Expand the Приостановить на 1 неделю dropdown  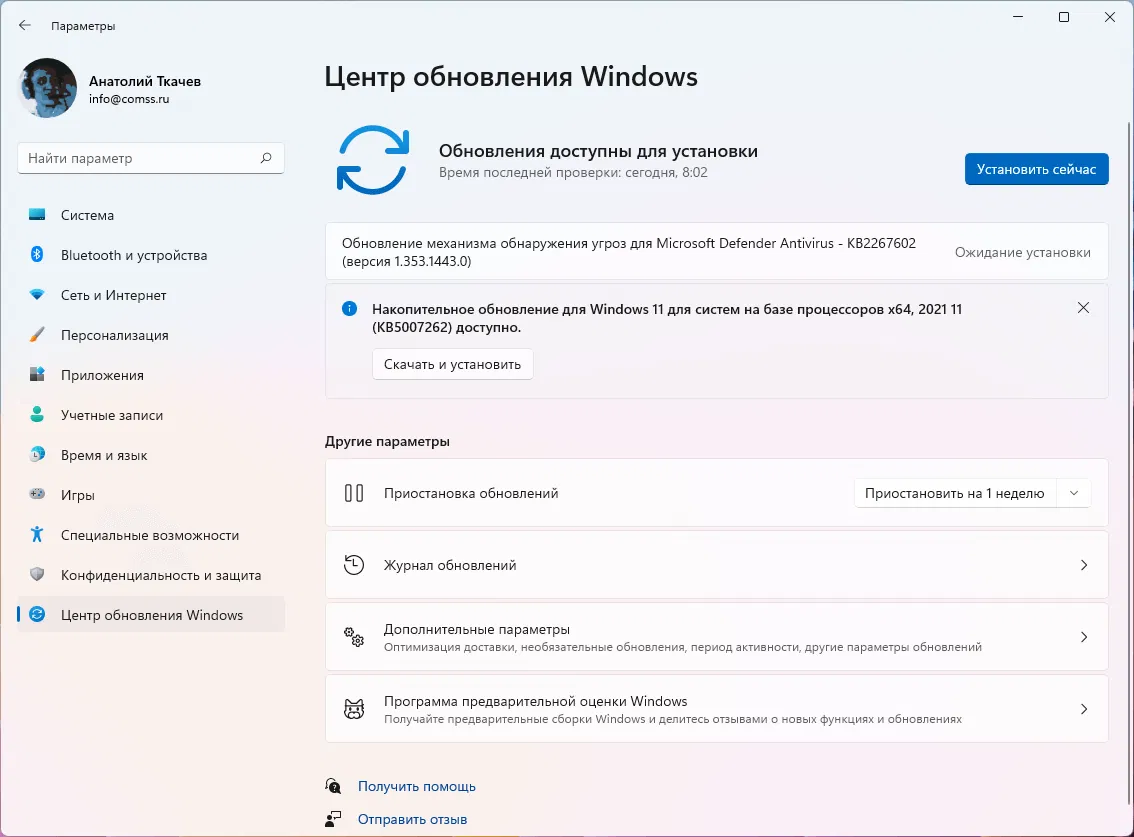point(1074,492)
